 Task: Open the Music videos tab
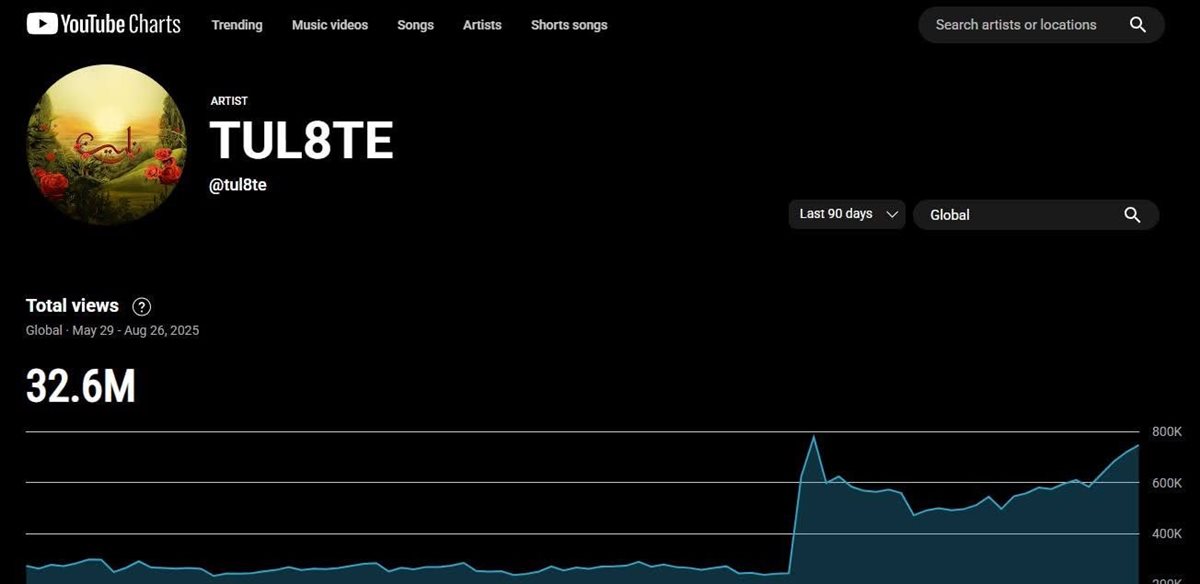pos(330,25)
